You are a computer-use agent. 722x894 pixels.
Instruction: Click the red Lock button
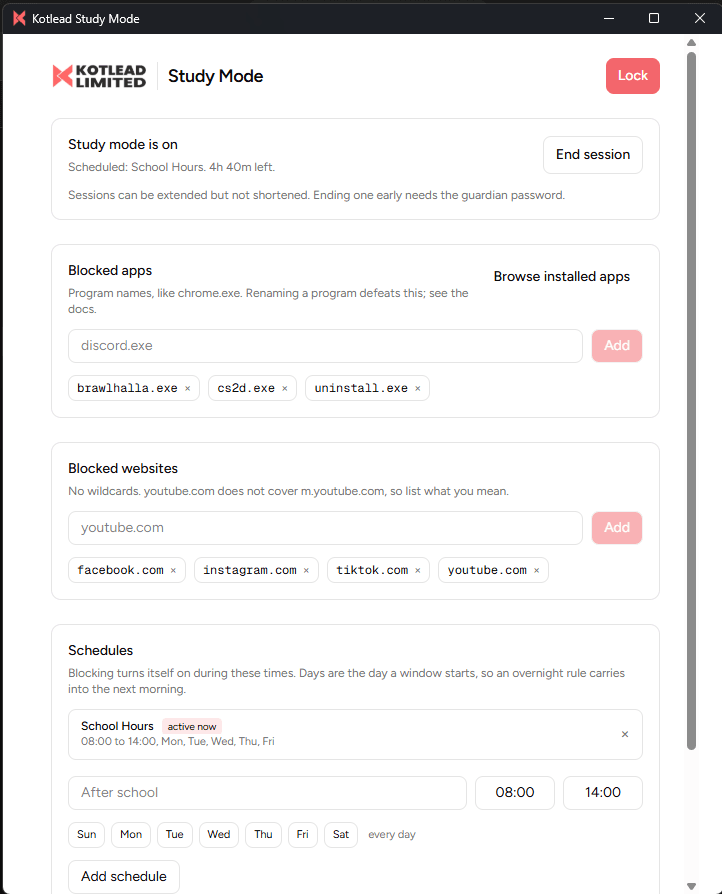[x=633, y=76]
